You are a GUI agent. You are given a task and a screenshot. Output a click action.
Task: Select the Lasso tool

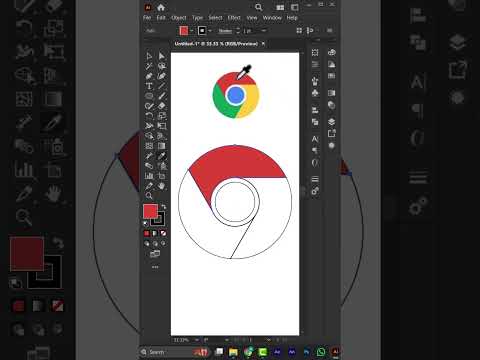(162, 66)
